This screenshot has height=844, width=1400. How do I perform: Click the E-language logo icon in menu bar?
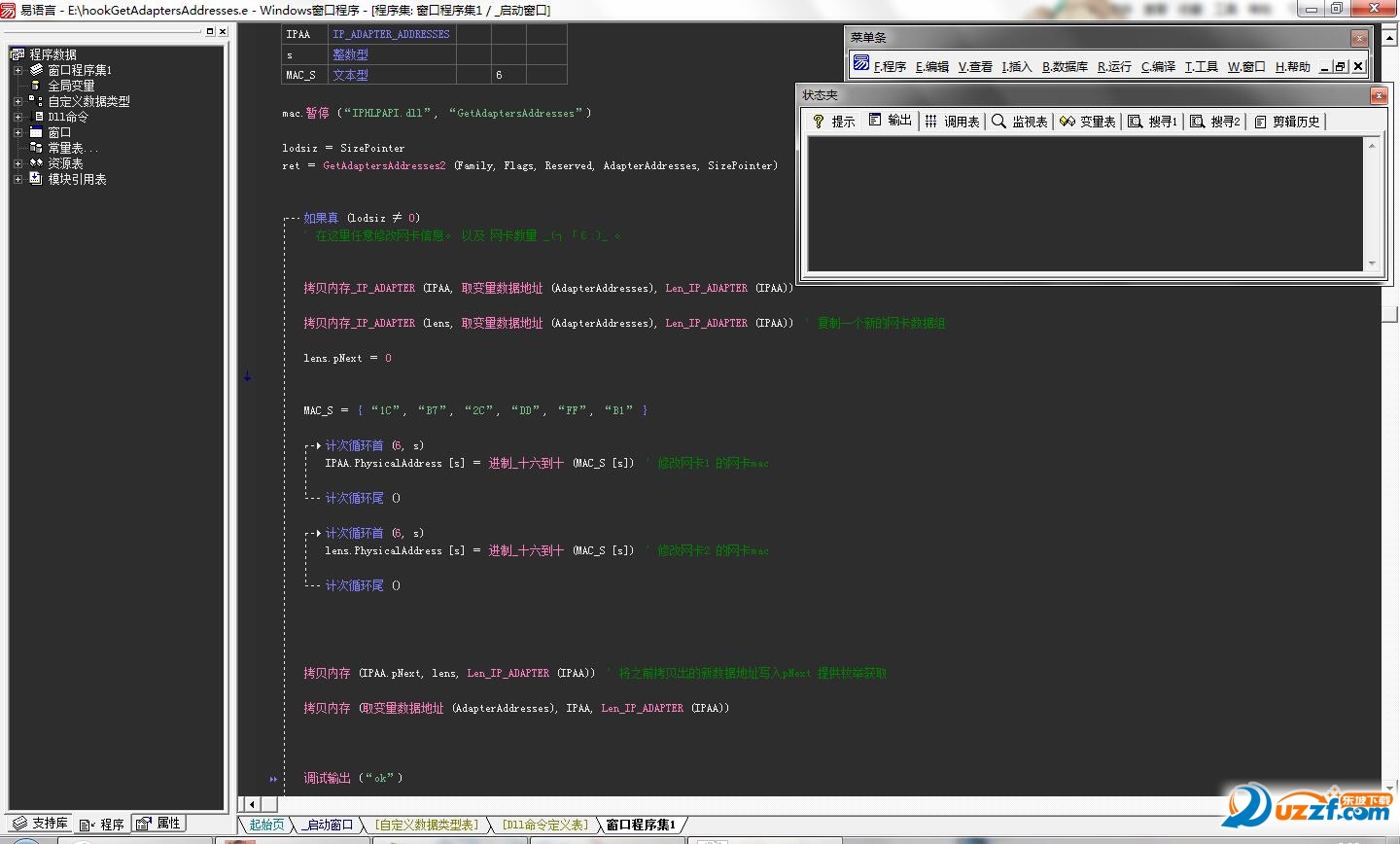pyautogui.click(x=860, y=64)
